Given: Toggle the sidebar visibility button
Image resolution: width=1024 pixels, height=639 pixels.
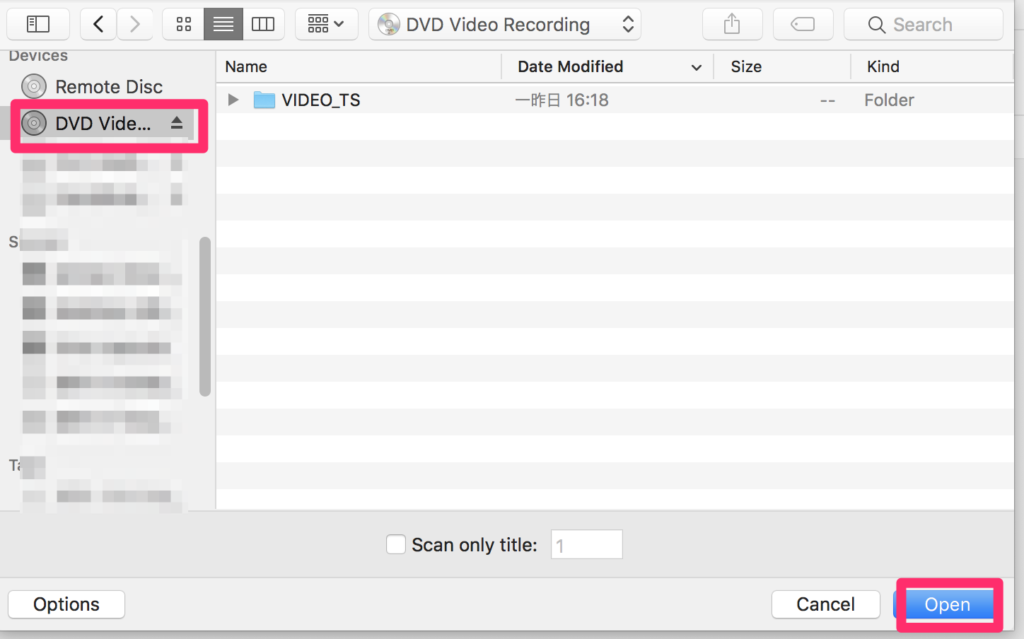Looking at the screenshot, I should click(x=38, y=24).
